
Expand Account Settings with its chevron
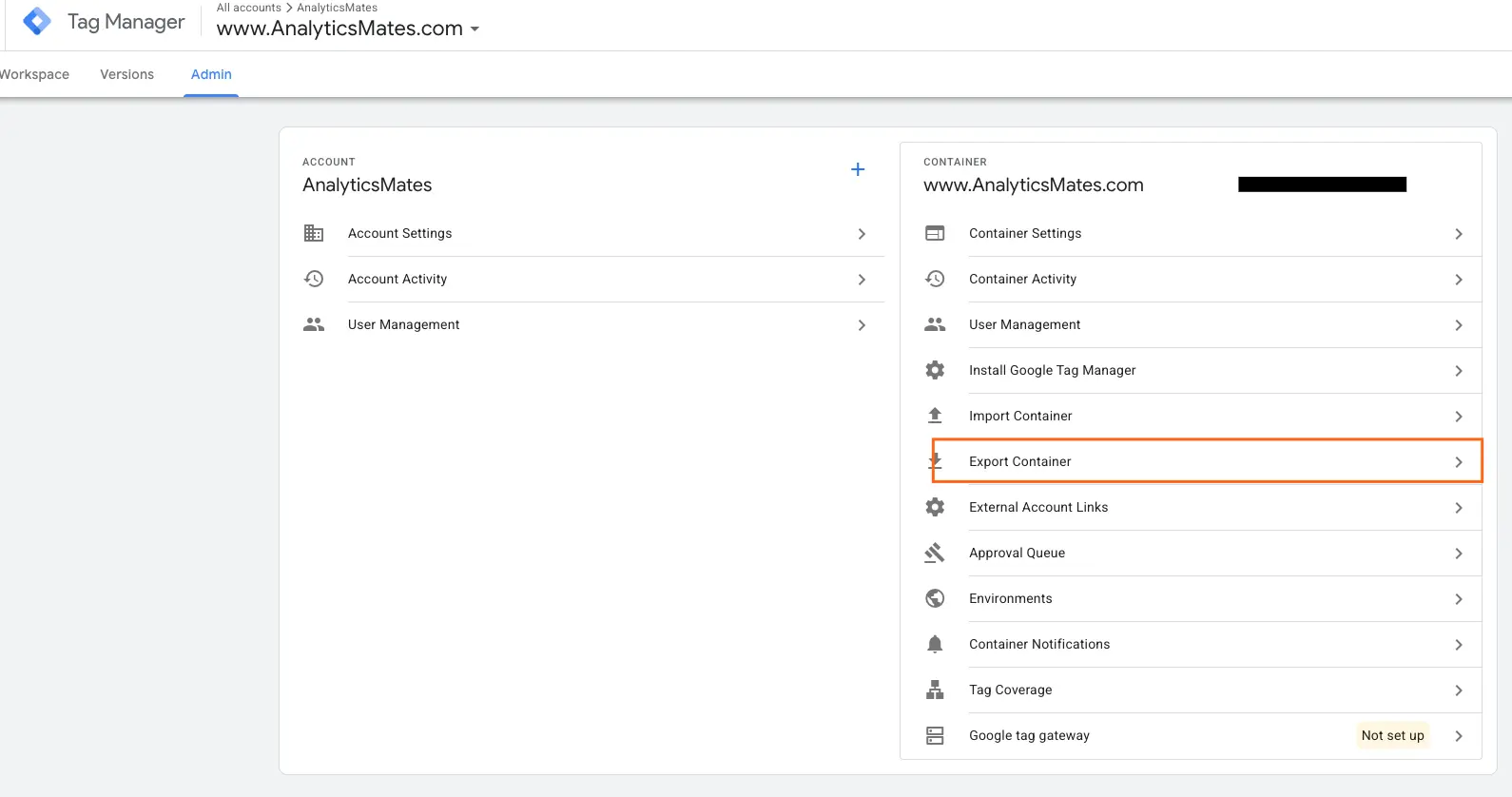(862, 233)
